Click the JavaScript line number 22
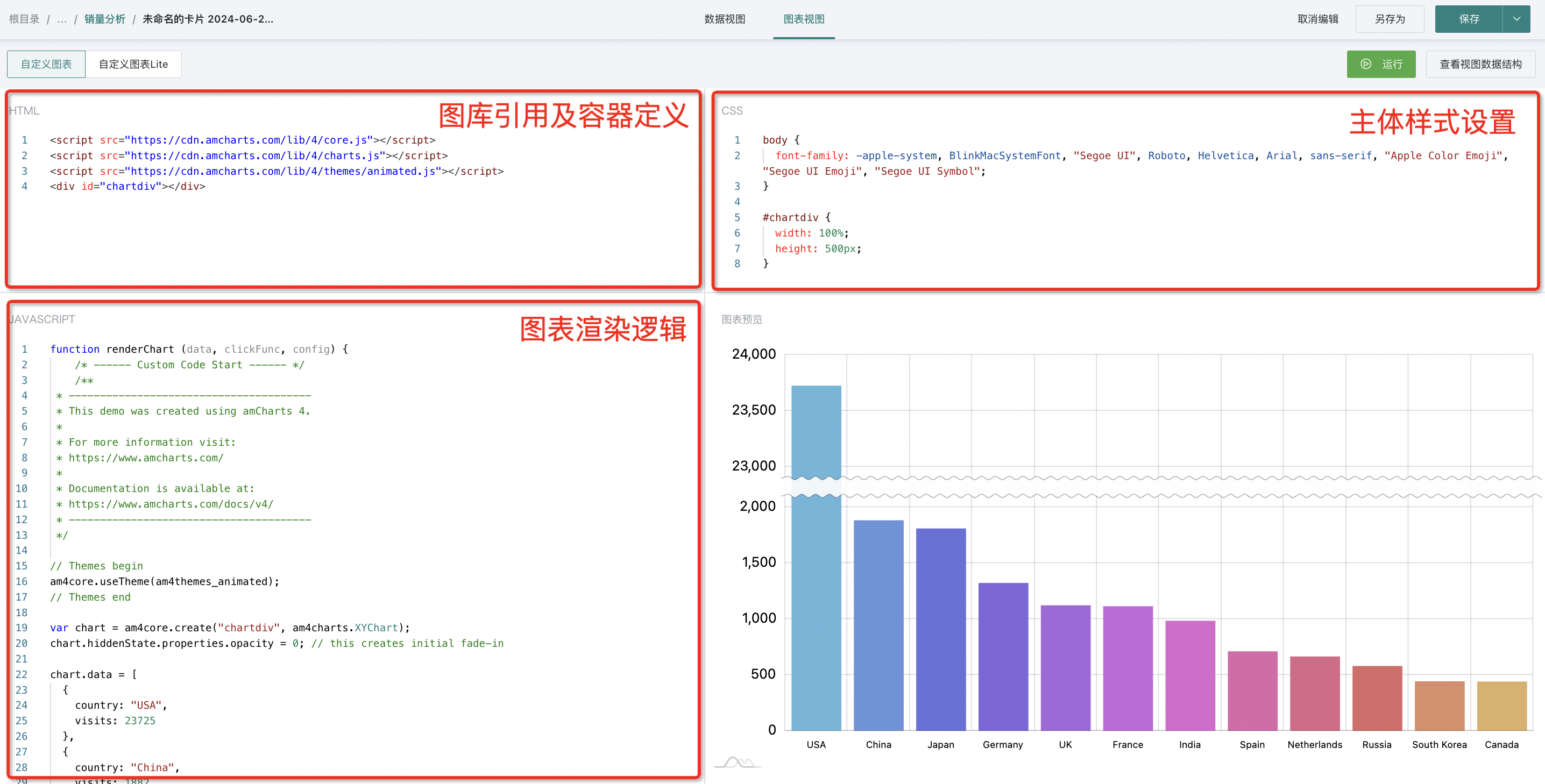Screen dimensions: 1545x784 [x=22, y=674]
